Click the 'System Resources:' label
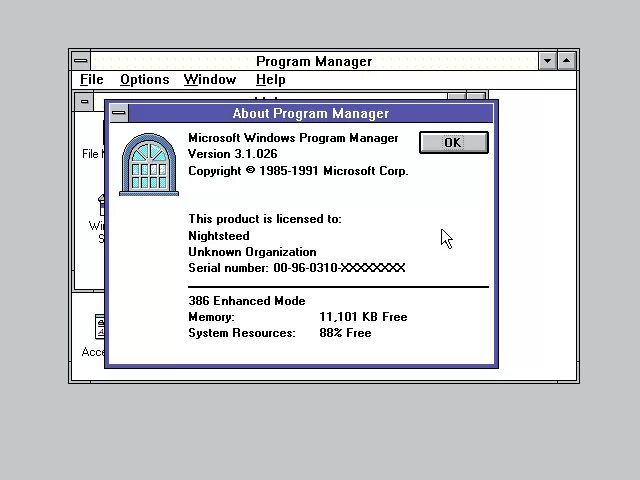640x480 pixels. tap(242, 333)
